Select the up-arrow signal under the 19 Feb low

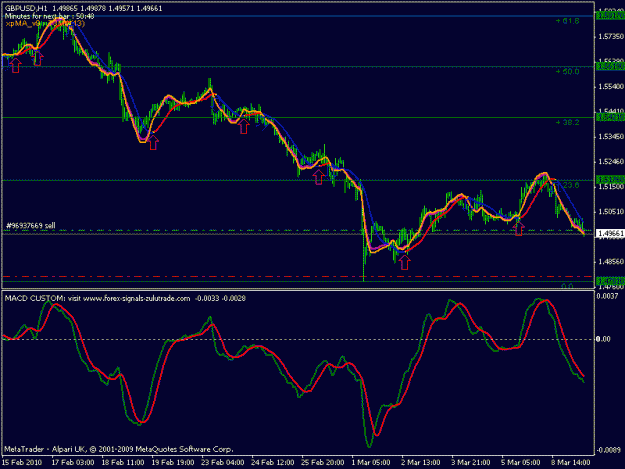click(x=153, y=143)
